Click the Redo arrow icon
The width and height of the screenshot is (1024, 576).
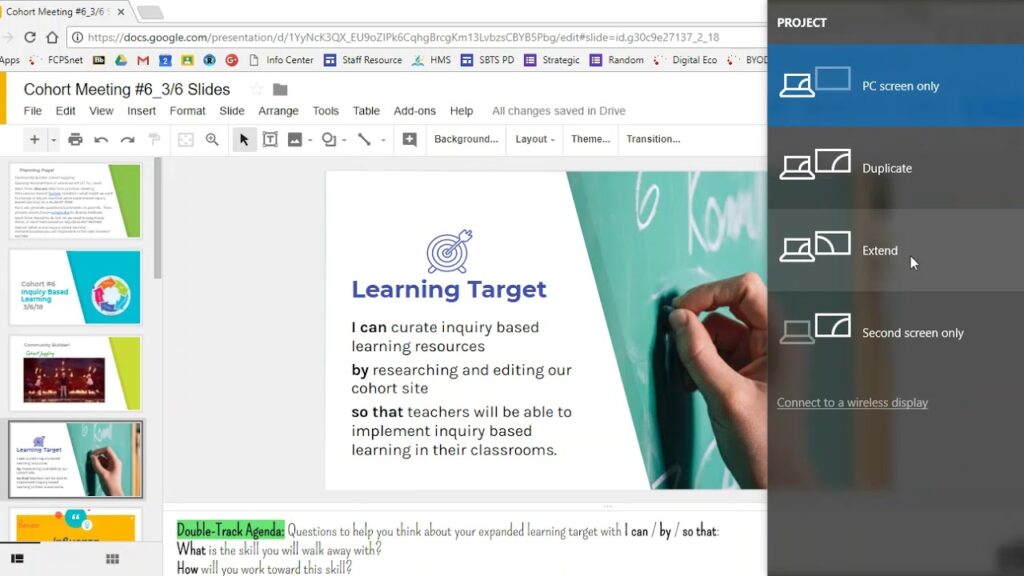click(x=128, y=140)
